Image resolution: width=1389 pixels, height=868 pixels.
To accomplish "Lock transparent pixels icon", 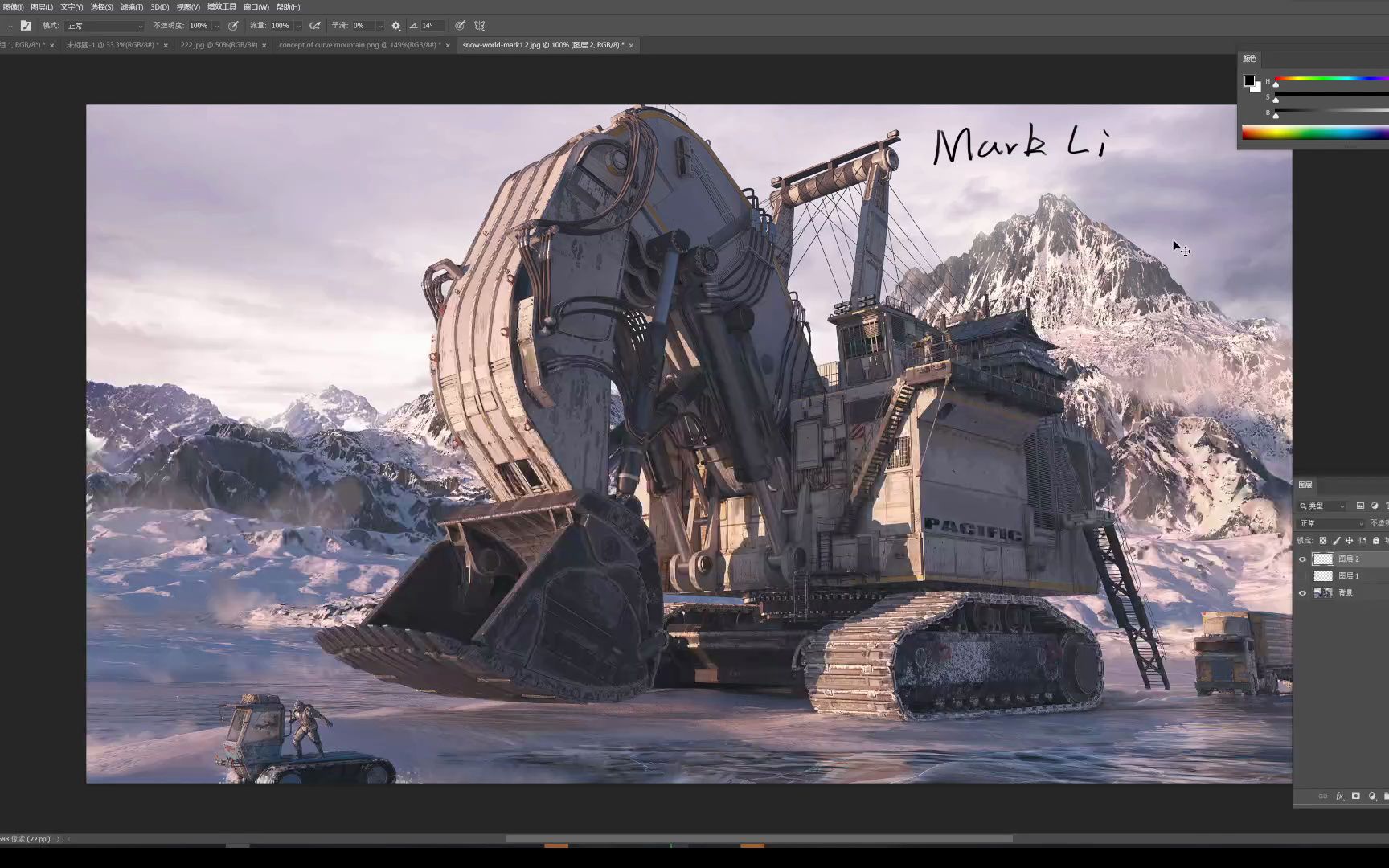I will click(x=1323, y=541).
